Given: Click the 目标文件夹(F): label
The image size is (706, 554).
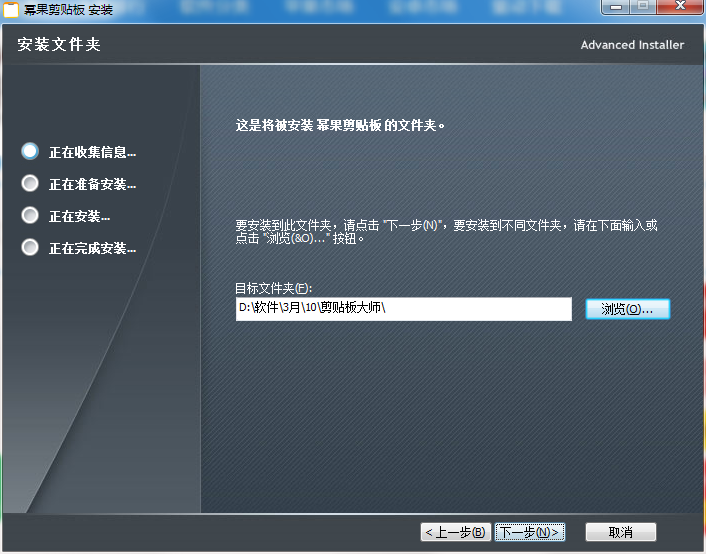Looking at the screenshot, I should pos(274,288).
